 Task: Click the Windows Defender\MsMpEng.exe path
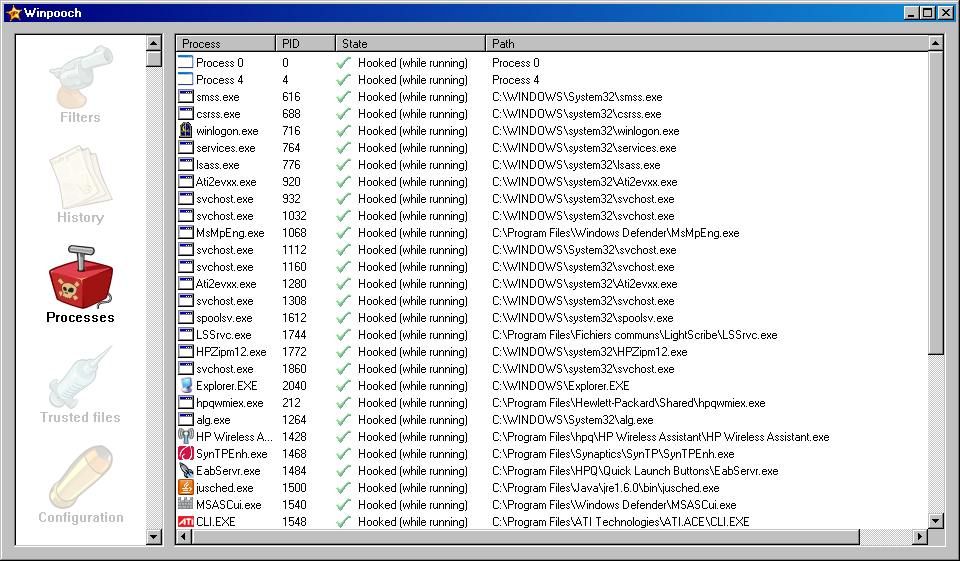(x=616, y=233)
